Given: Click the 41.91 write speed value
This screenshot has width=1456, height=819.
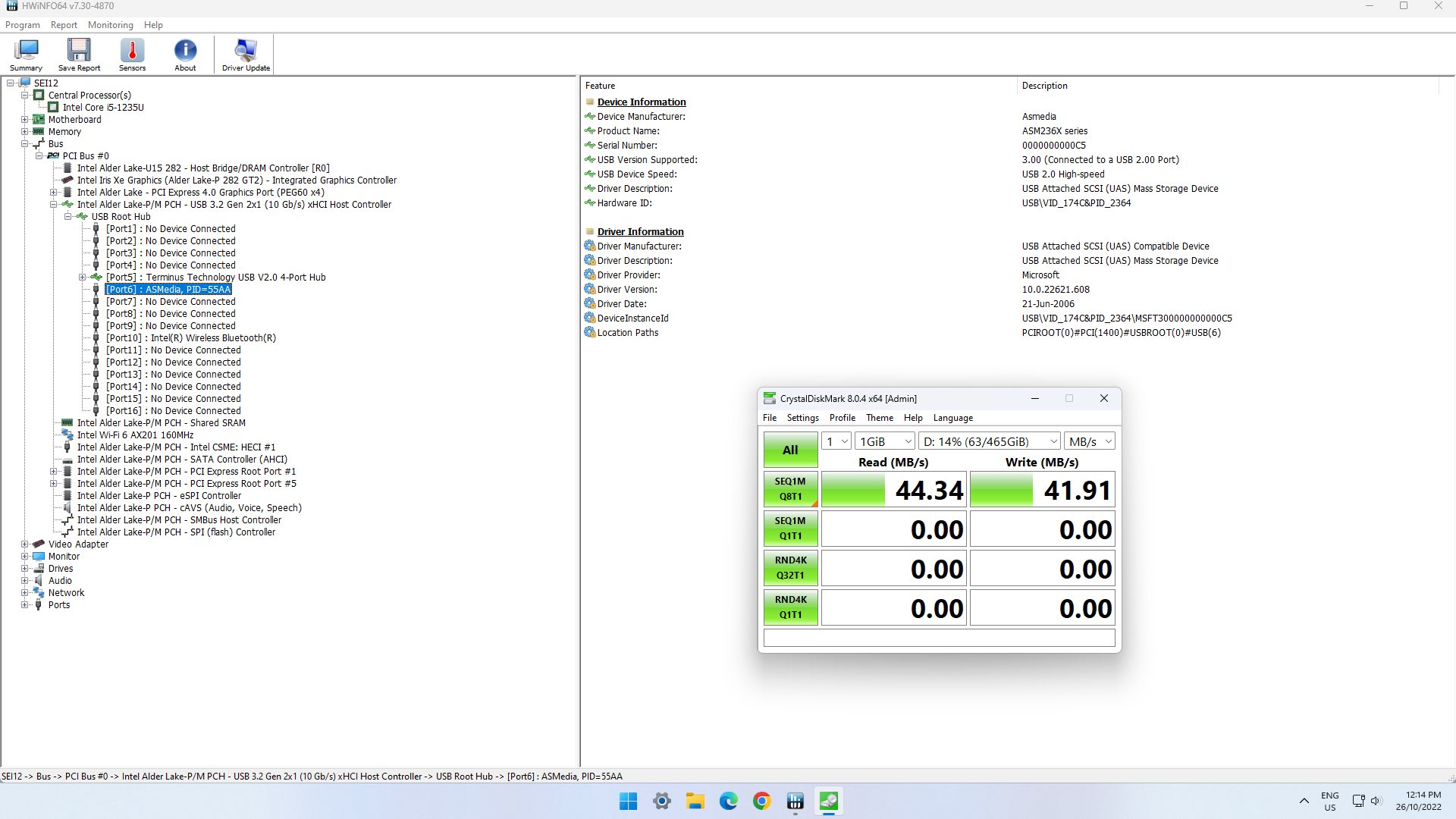Looking at the screenshot, I should pyautogui.click(x=1078, y=491).
